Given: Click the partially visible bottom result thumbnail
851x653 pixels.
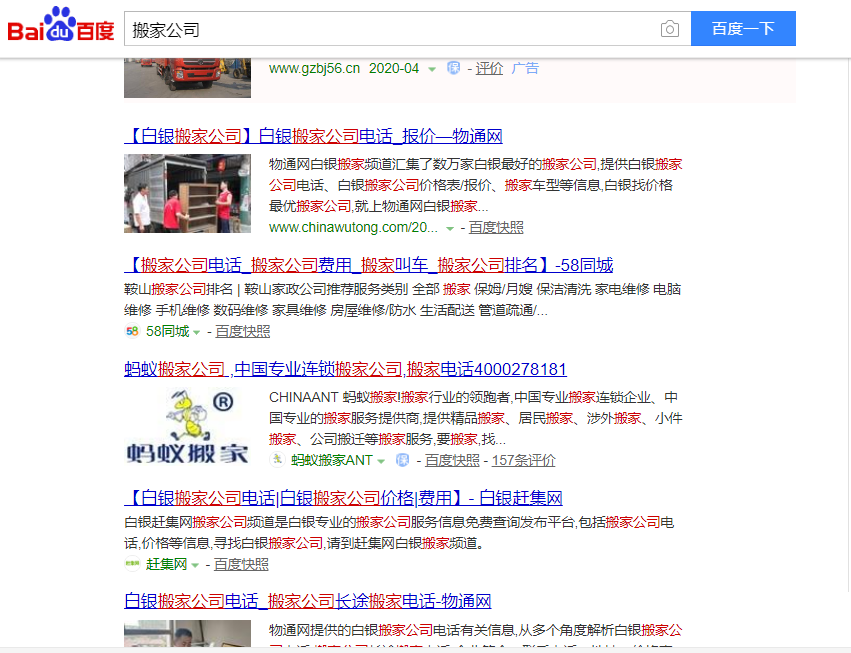Looking at the screenshot, I should pyautogui.click(x=187, y=633).
